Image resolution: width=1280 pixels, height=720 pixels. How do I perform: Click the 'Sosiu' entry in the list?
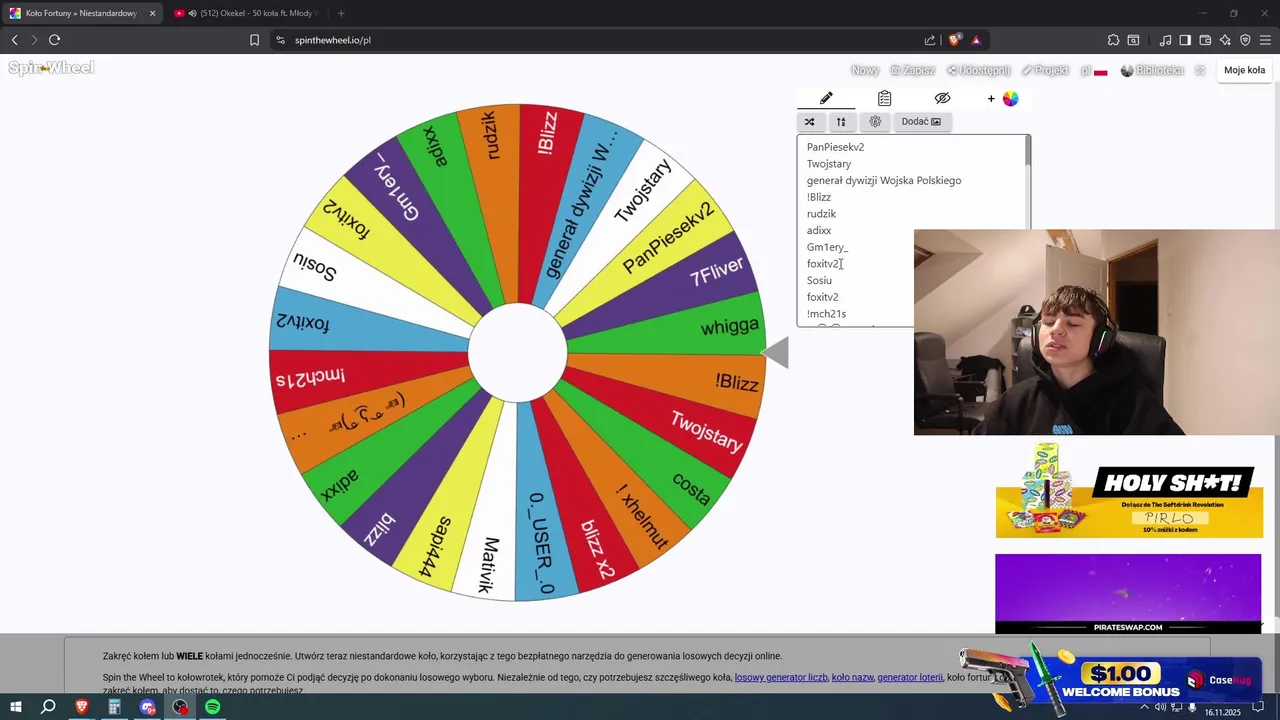tap(819, 280)
